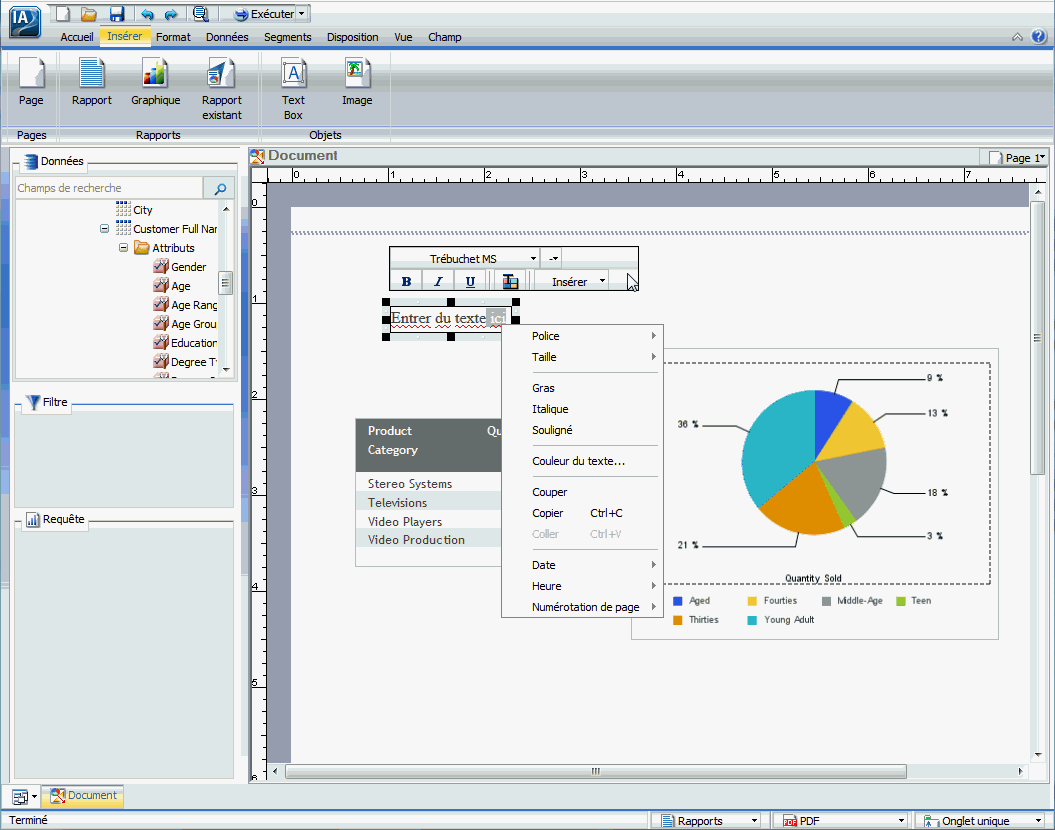The image size is (1055, 830).
Task: Switch to the Format tab
Action: (x=173, y=37)
